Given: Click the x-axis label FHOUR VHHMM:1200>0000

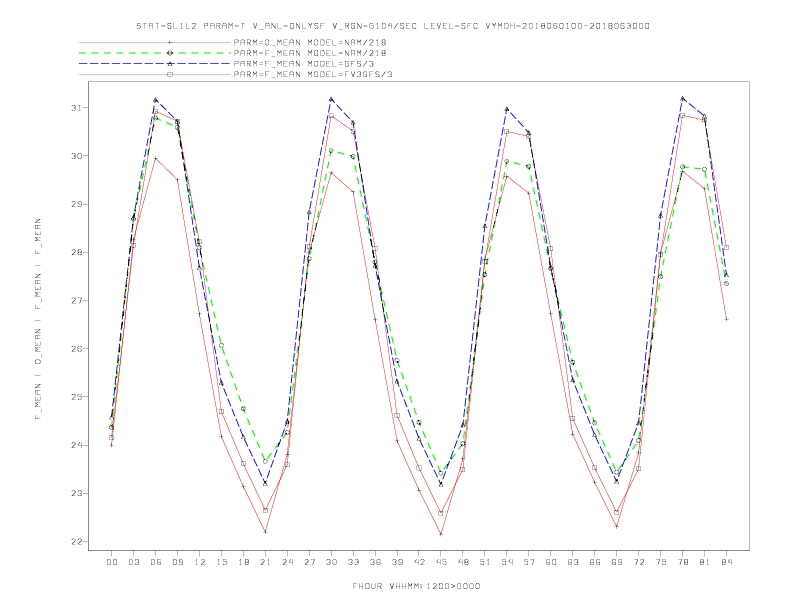Looking at the screenshot, I should [x=416, y=586].
